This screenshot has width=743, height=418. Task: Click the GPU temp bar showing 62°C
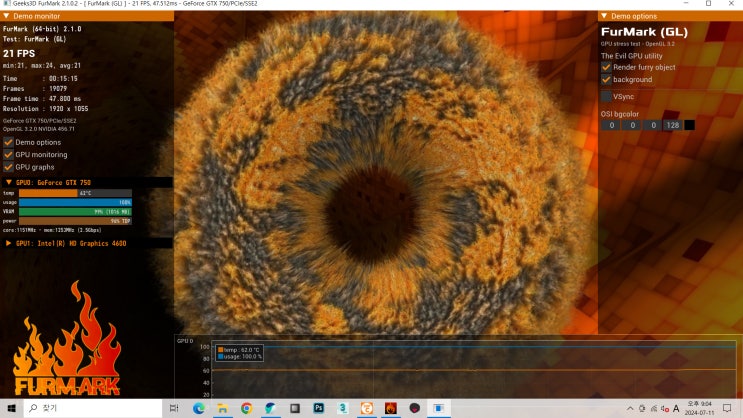click(x=75, y=193)
